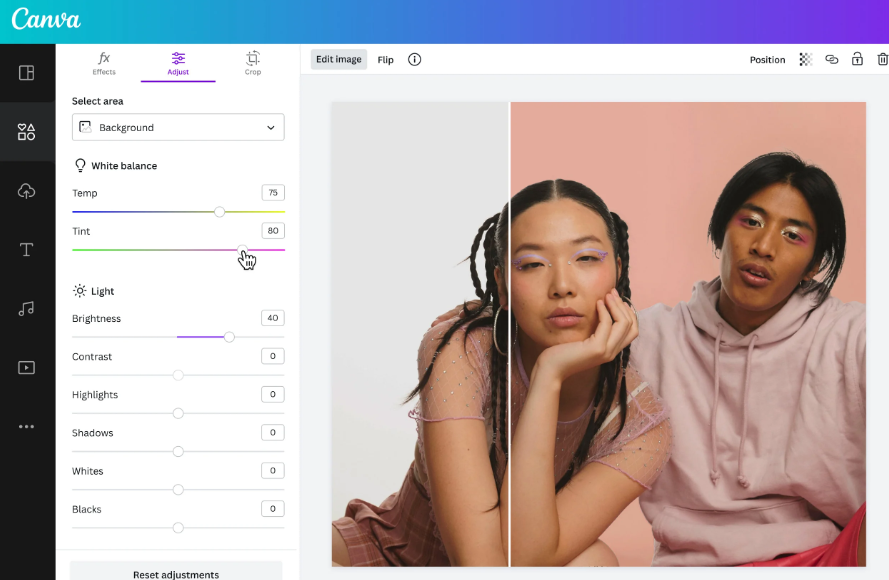Image resolution: width=889 pixels, height=580 pixels.
Task: Expand the White balance section
Action: pos(115,165)
